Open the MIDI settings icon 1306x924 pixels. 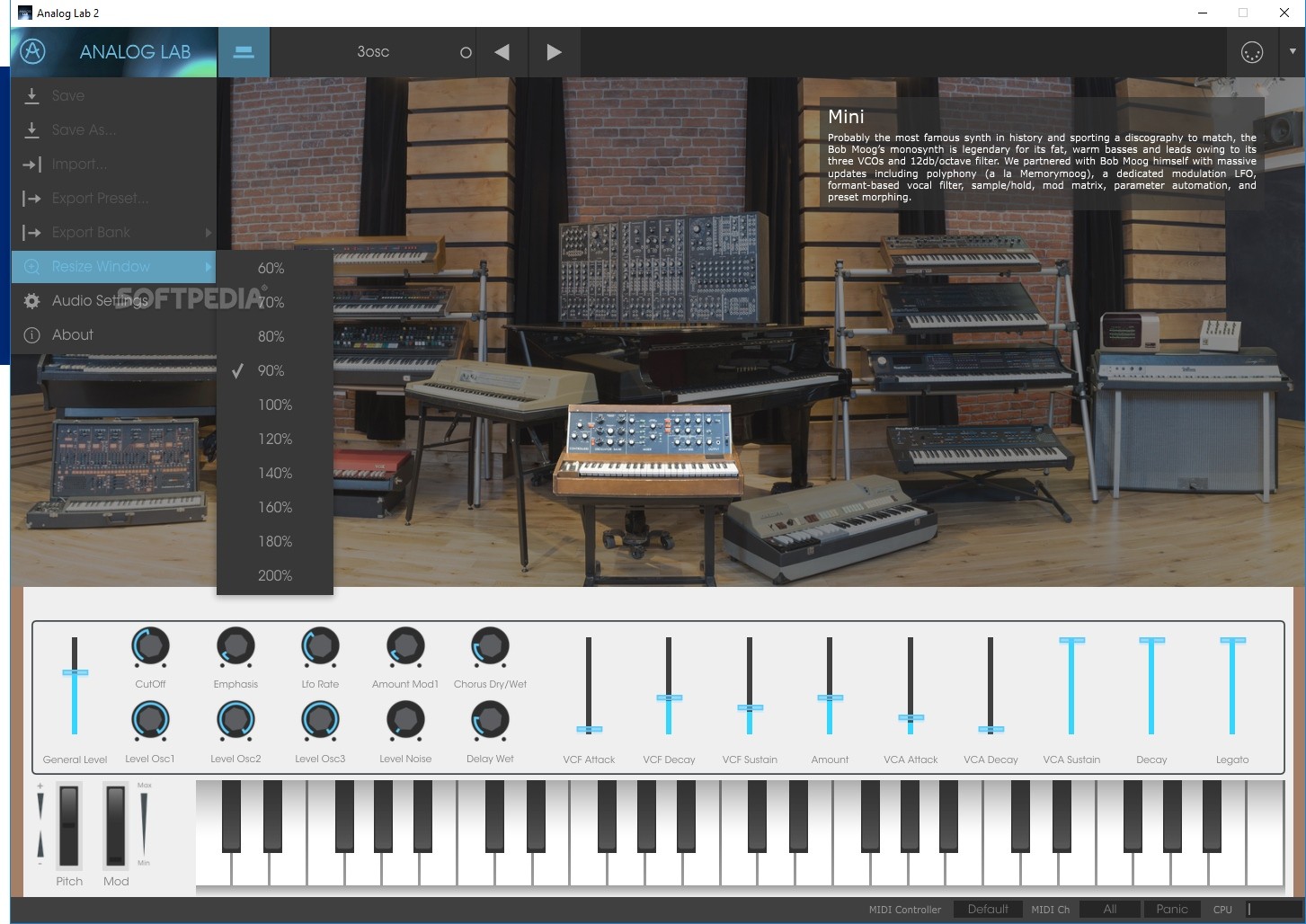point(1251,53)
